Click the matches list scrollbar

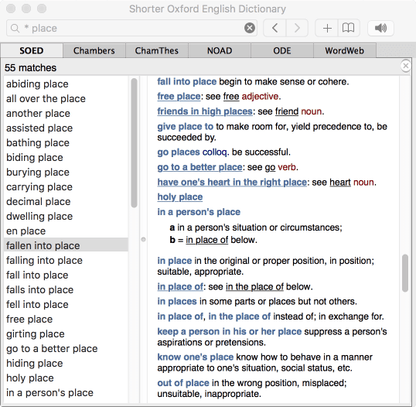(134, 143)
